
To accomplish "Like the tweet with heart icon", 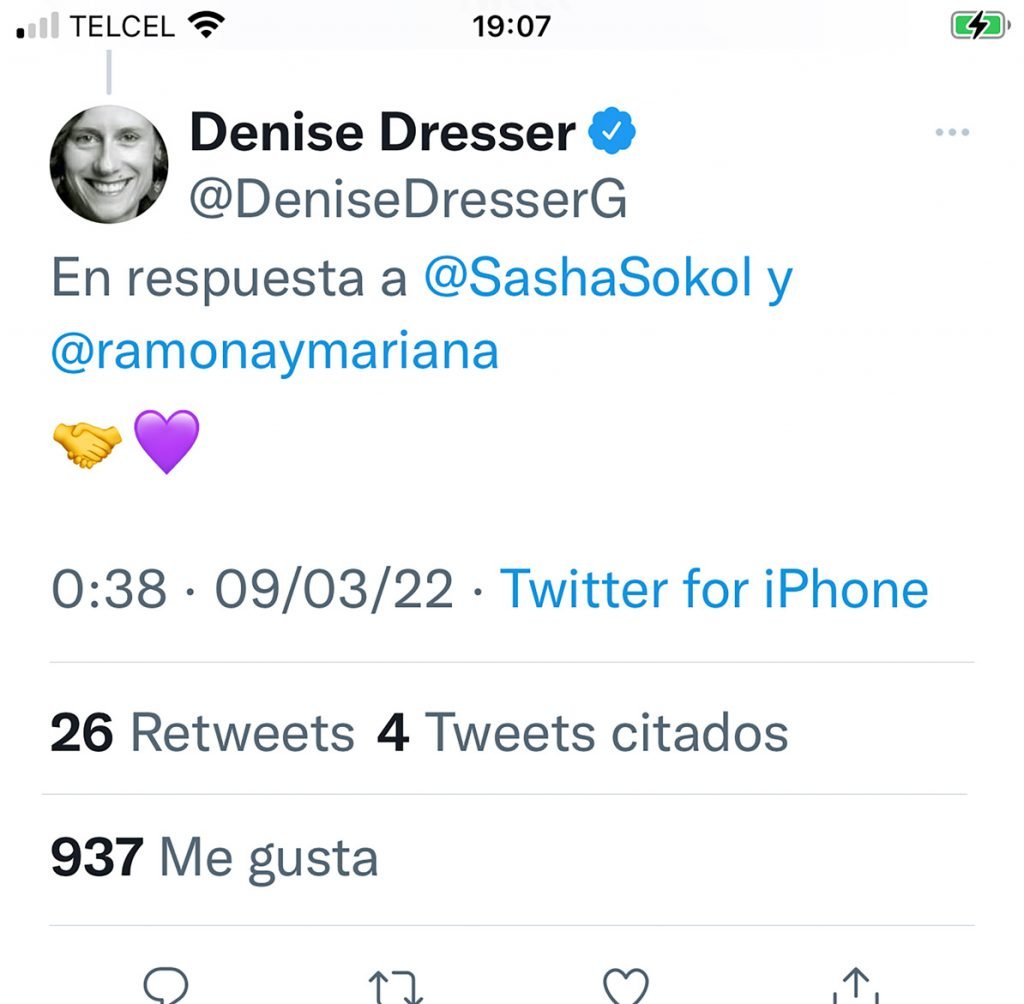I will [626, 985].
